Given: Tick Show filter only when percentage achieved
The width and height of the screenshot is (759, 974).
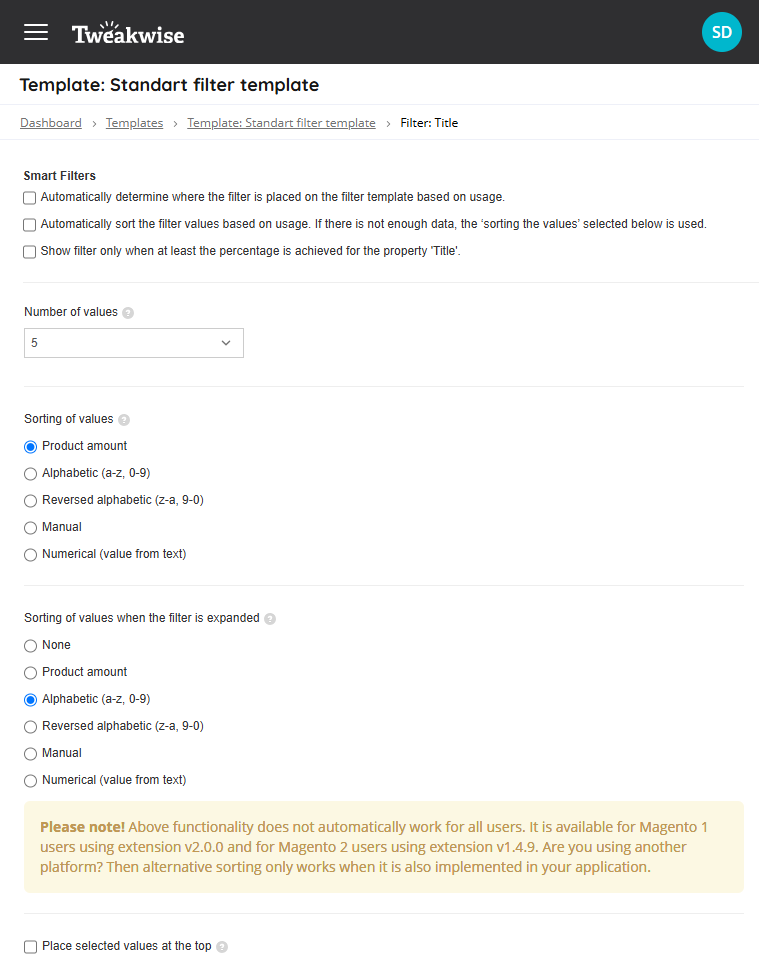Looking at the screenshot, I should pyautogui.click(x=30, y=252).
